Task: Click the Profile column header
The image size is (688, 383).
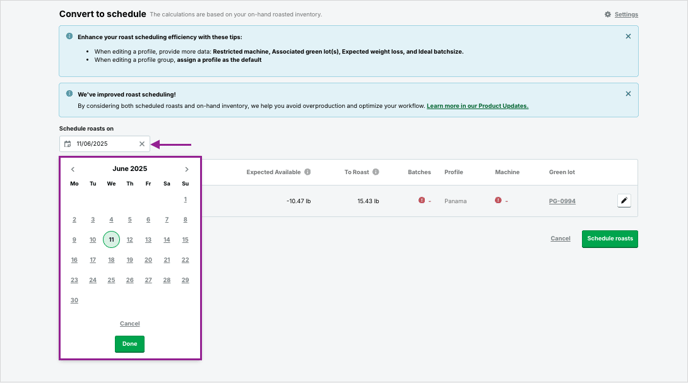Action: (x=454, y=172)
